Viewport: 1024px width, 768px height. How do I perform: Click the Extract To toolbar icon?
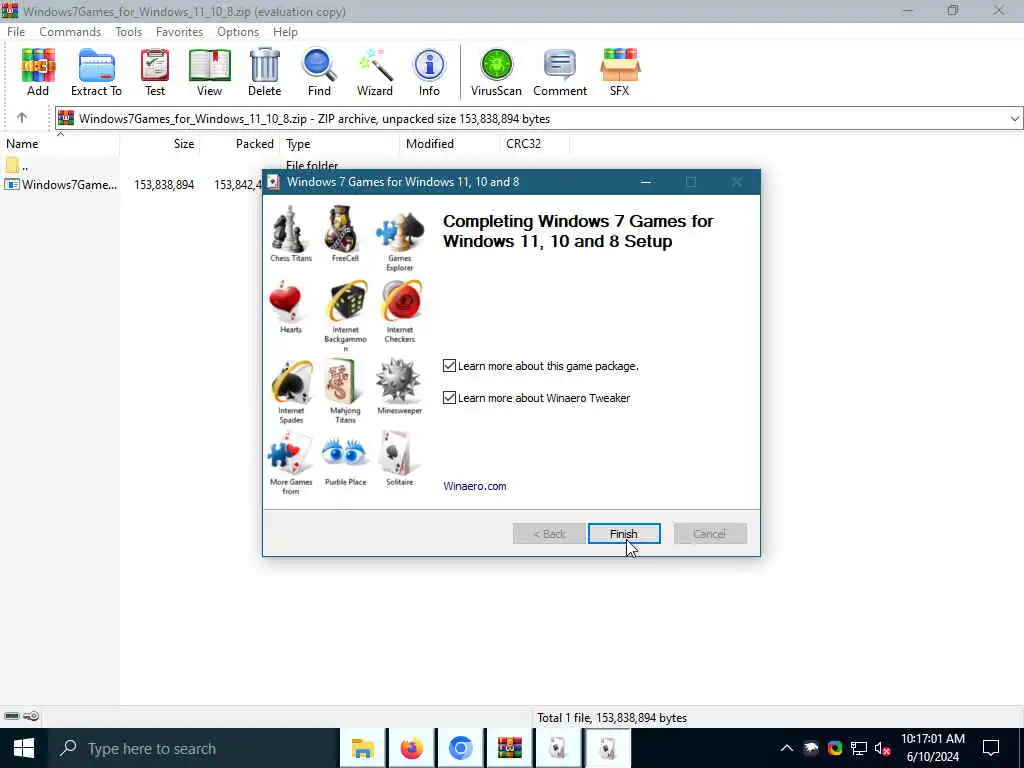tap(96, 72)
